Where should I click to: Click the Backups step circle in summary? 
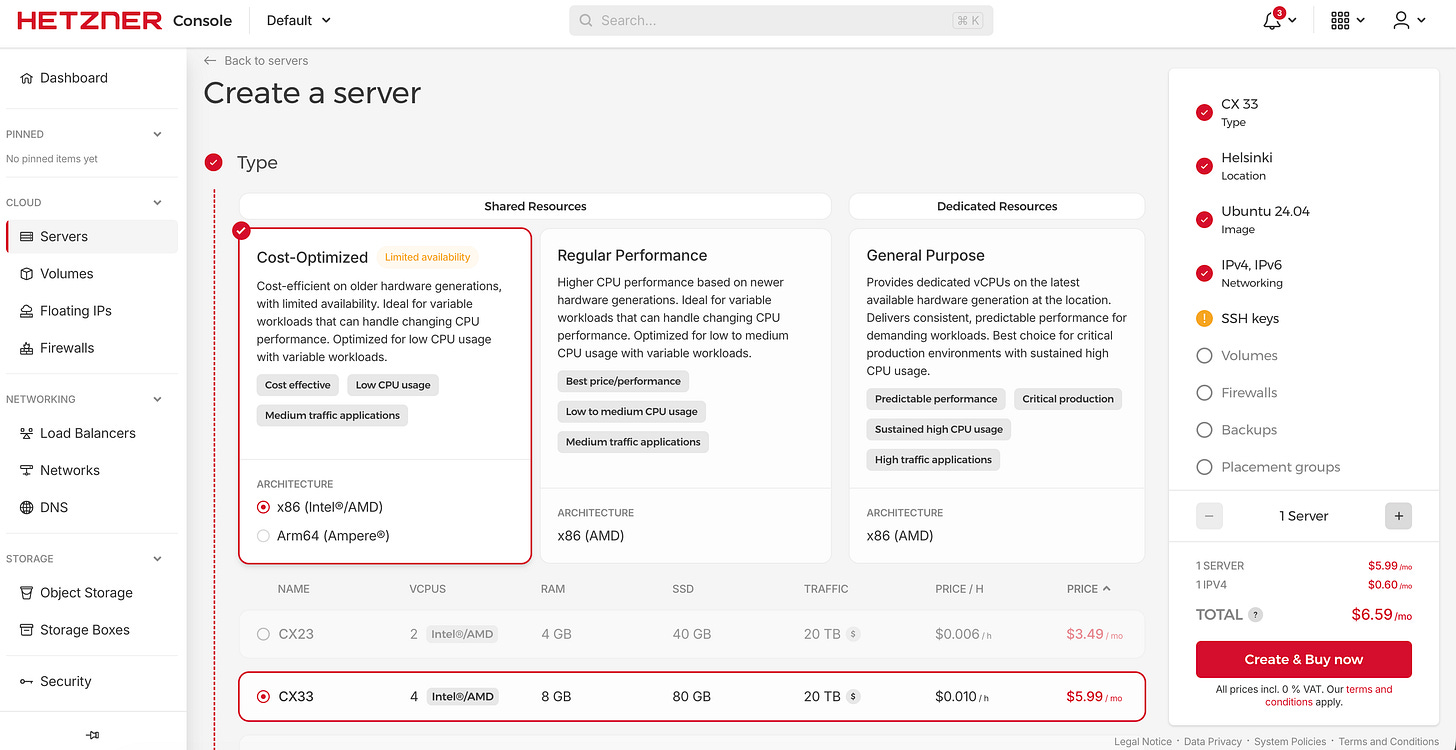pyautogui.click(x=1204, y=430)
